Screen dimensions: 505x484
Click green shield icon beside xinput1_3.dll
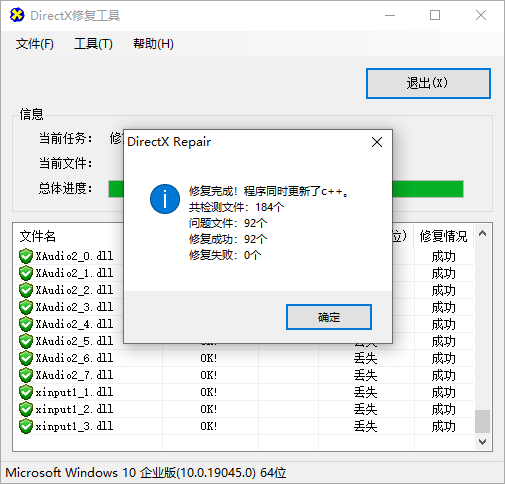tap(26, 426)
